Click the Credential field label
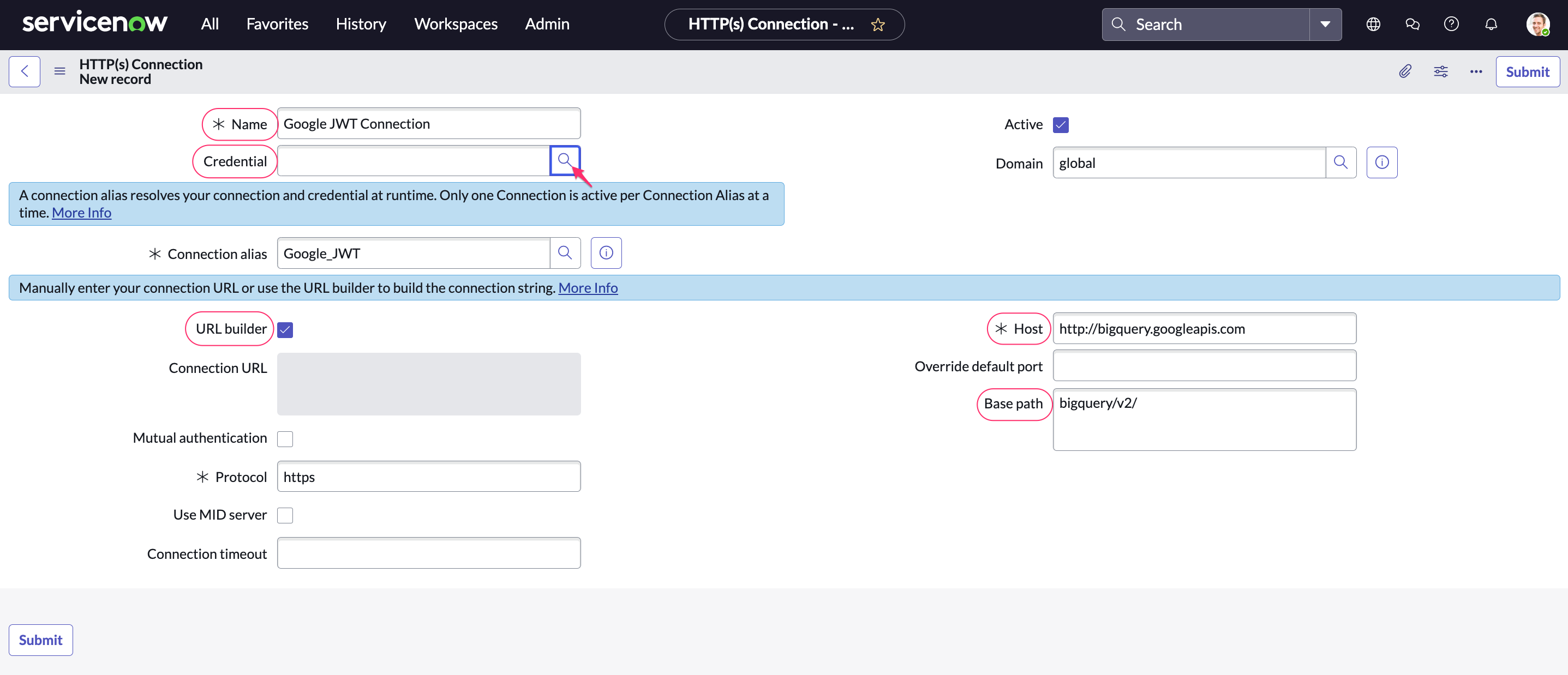Image resolution: width=1568 pixels, height=675 pixels. pyautogui.click(x=235, y=161)
